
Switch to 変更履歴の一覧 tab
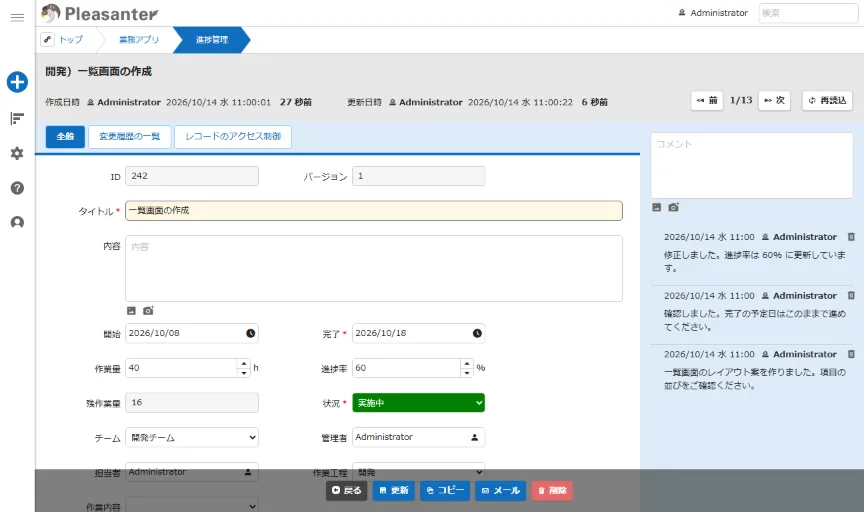point(129,136)
